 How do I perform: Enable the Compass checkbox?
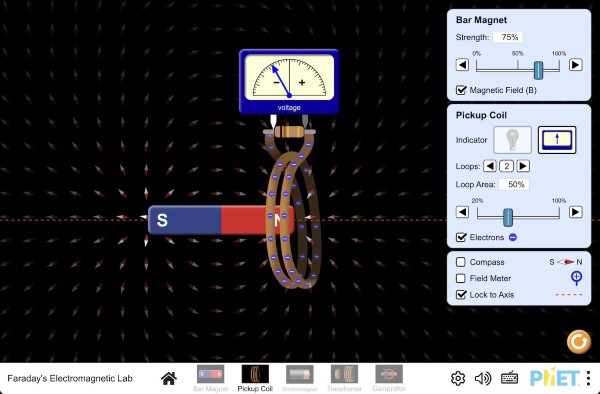(461, 262)
